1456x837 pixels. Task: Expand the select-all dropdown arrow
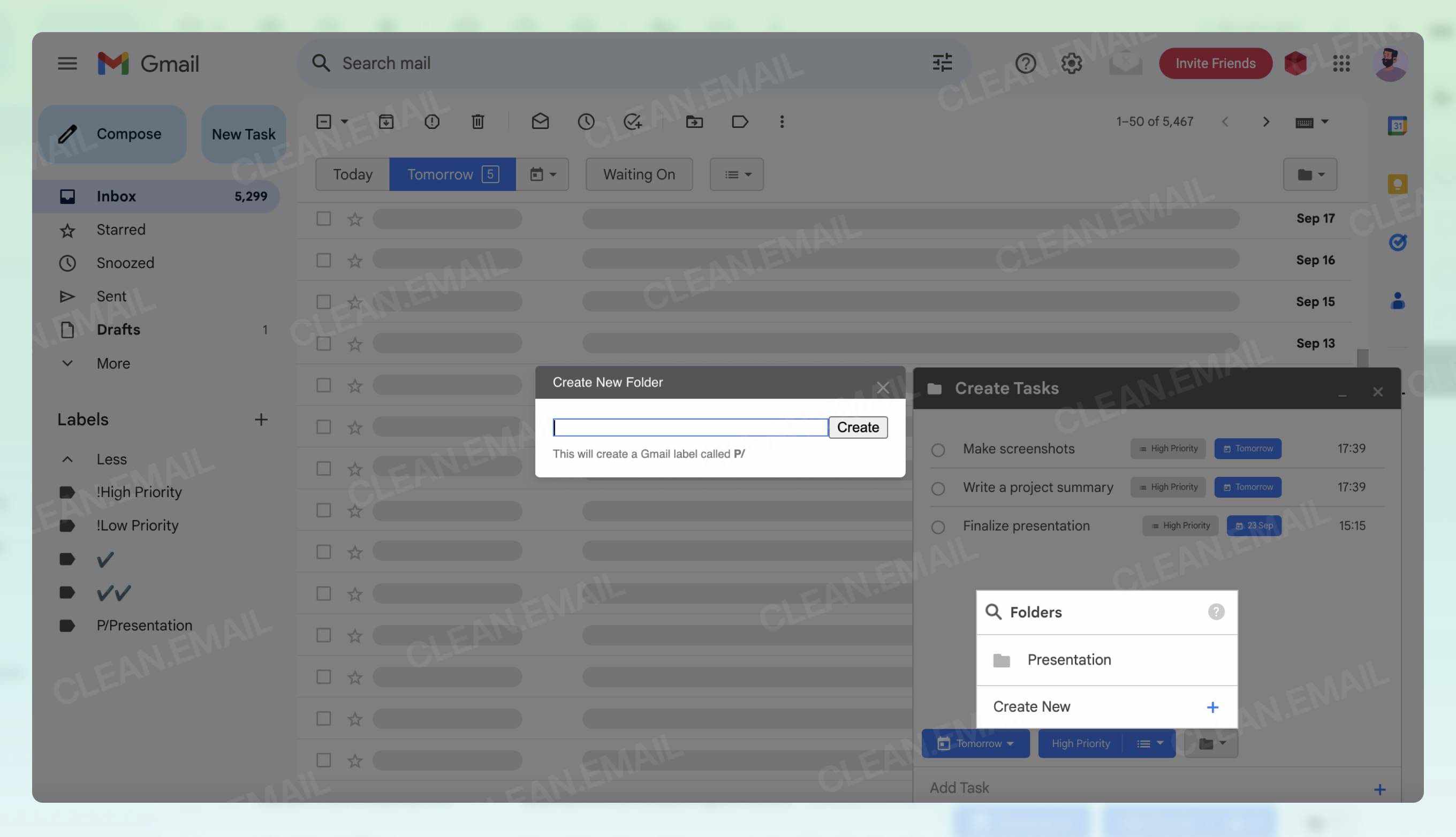[344, 121]
